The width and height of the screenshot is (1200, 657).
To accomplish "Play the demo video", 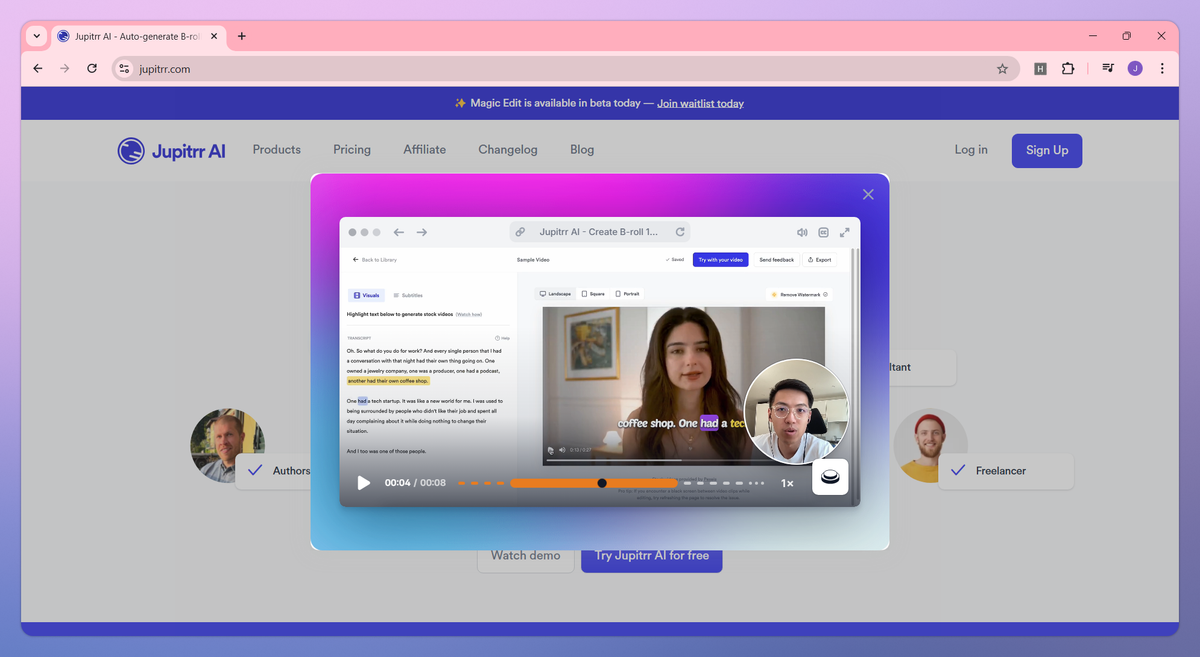I will tap(364, 483).
